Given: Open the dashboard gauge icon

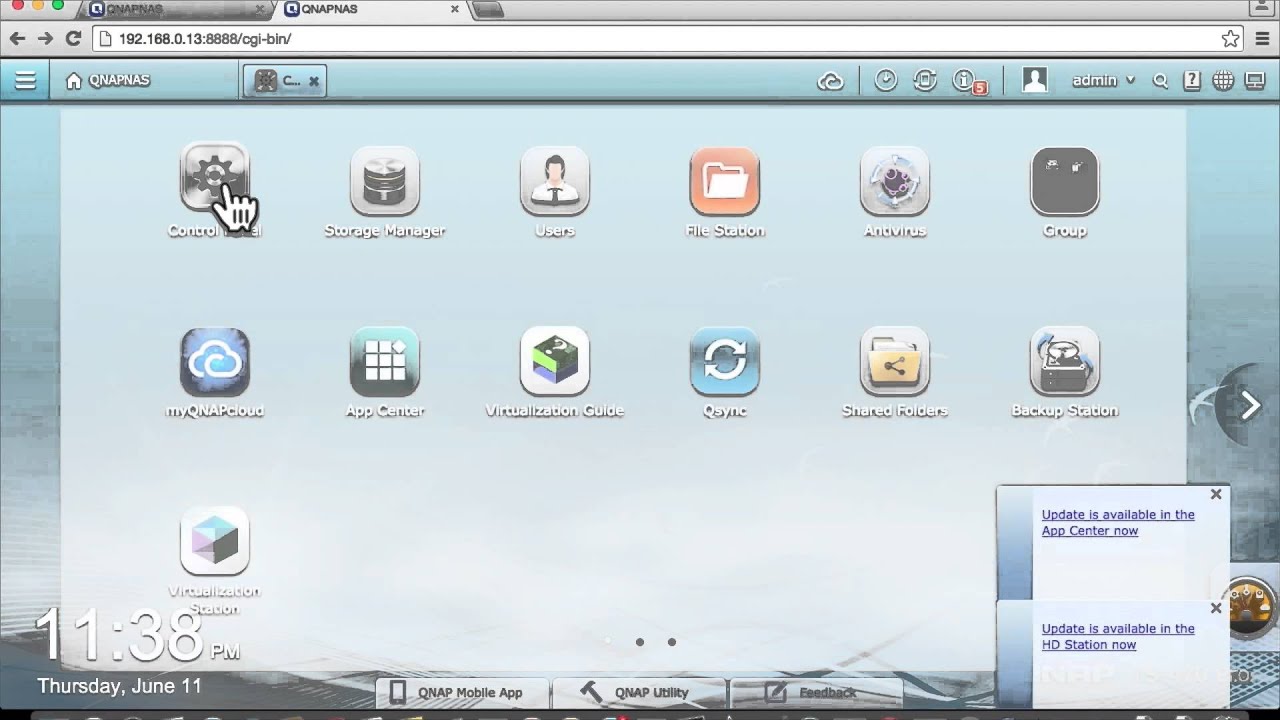Looking at the screenshot, I should [1249, 606].
